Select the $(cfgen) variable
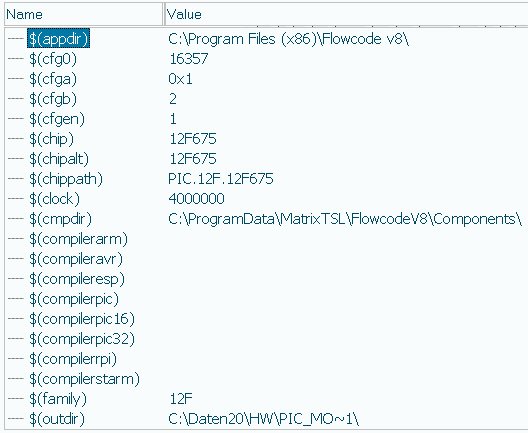The width and height of the screenshot is (528, 433). click(57, 119)
